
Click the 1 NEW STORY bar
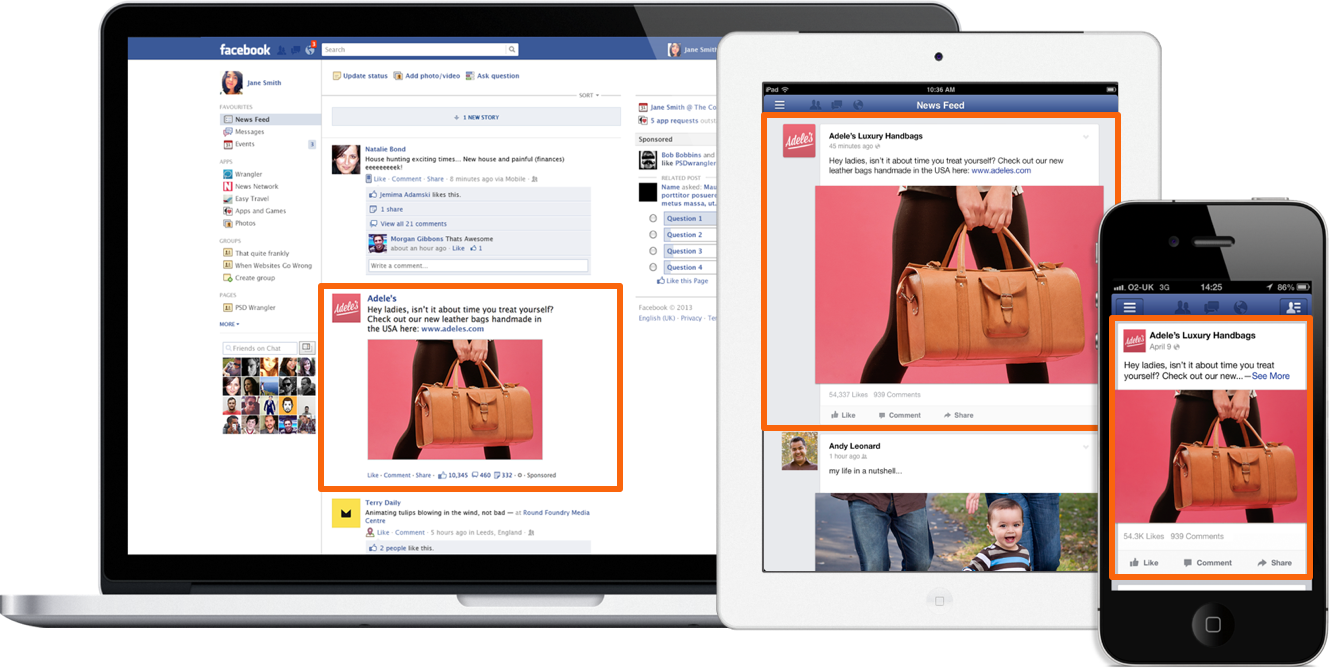pos(476,117)
